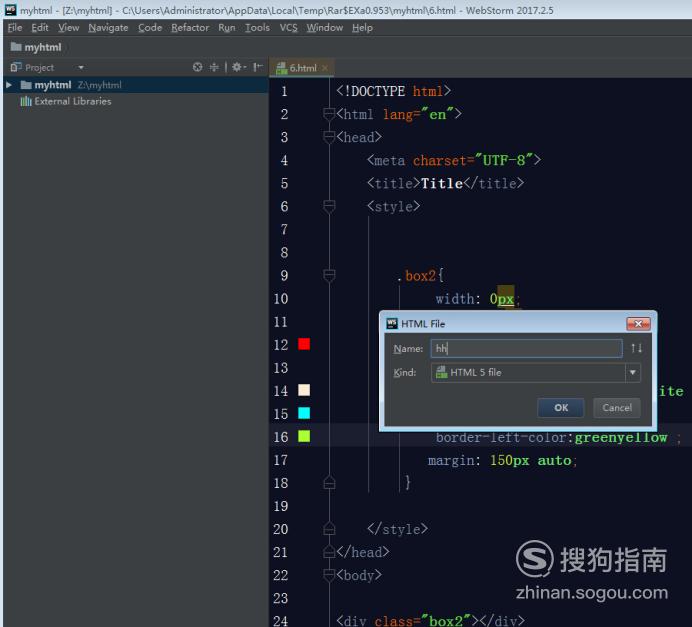692x627 pixels.
Task: Click the myhtml breadcrumb in navigation bar
Action: click(36, 47)
